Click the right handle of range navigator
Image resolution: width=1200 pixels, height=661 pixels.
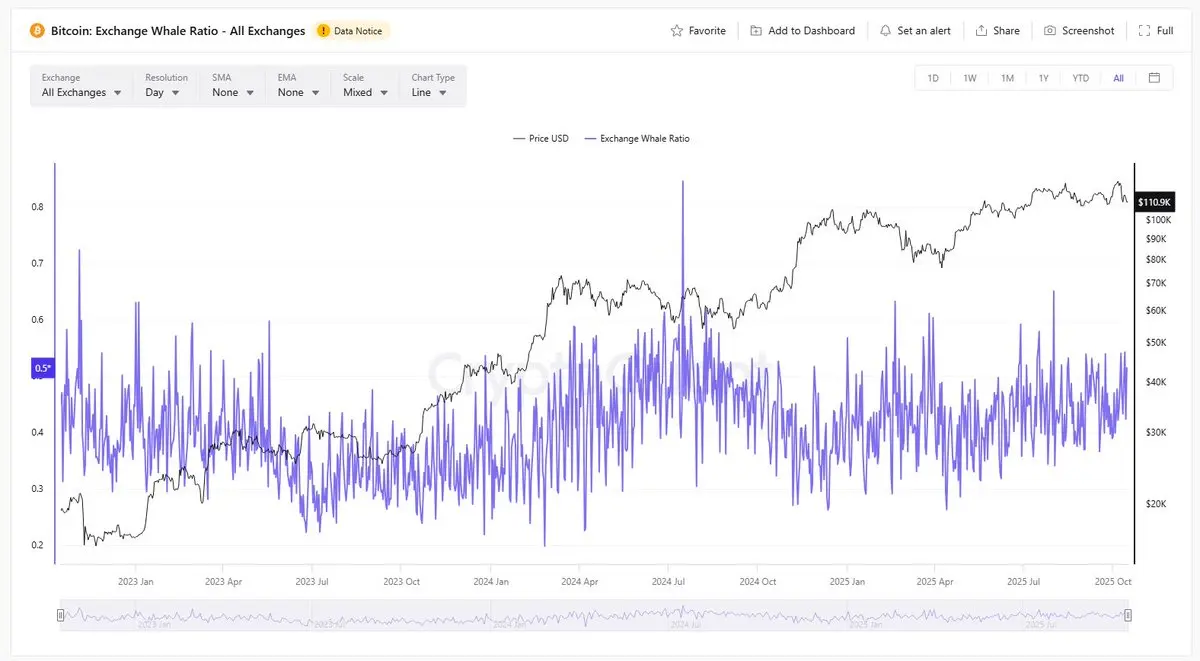point(1128,615)
